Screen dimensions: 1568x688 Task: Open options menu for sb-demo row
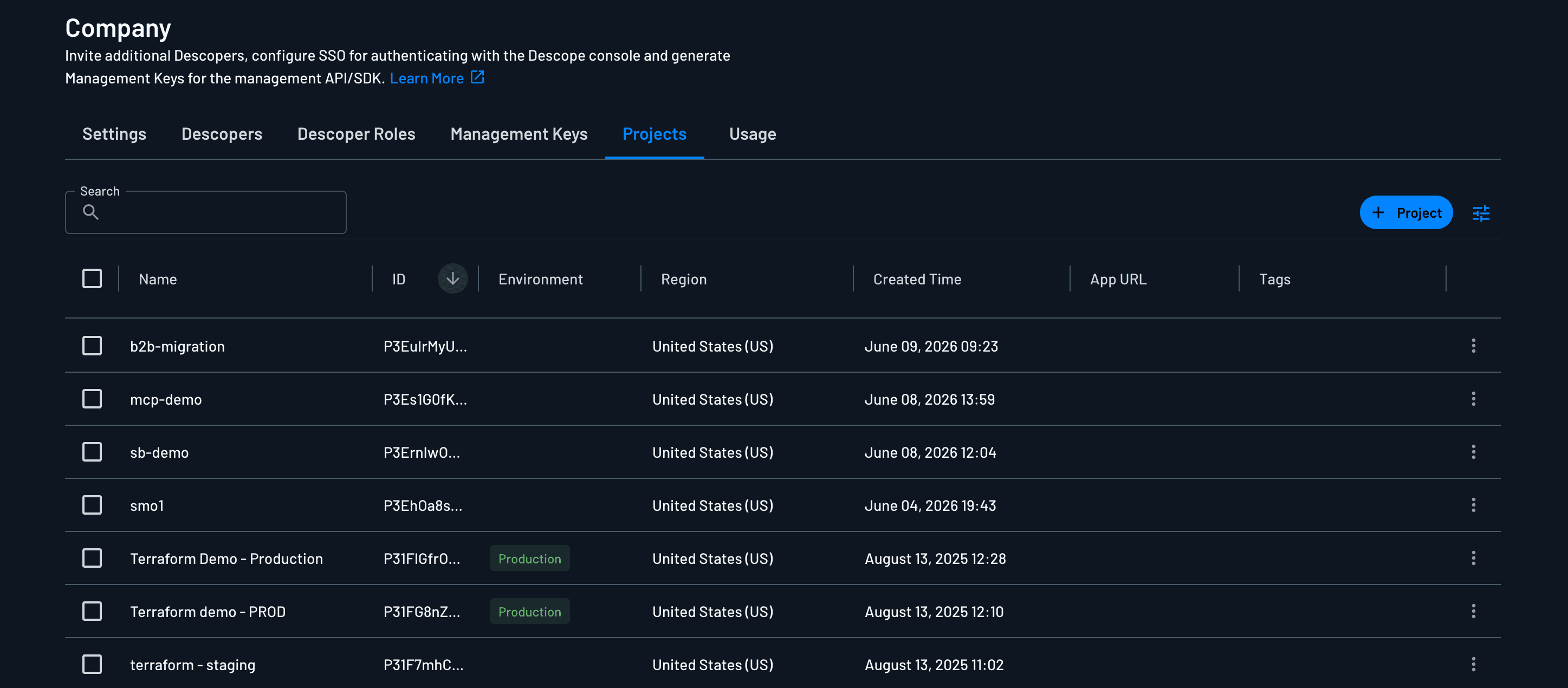[1473, 452]
